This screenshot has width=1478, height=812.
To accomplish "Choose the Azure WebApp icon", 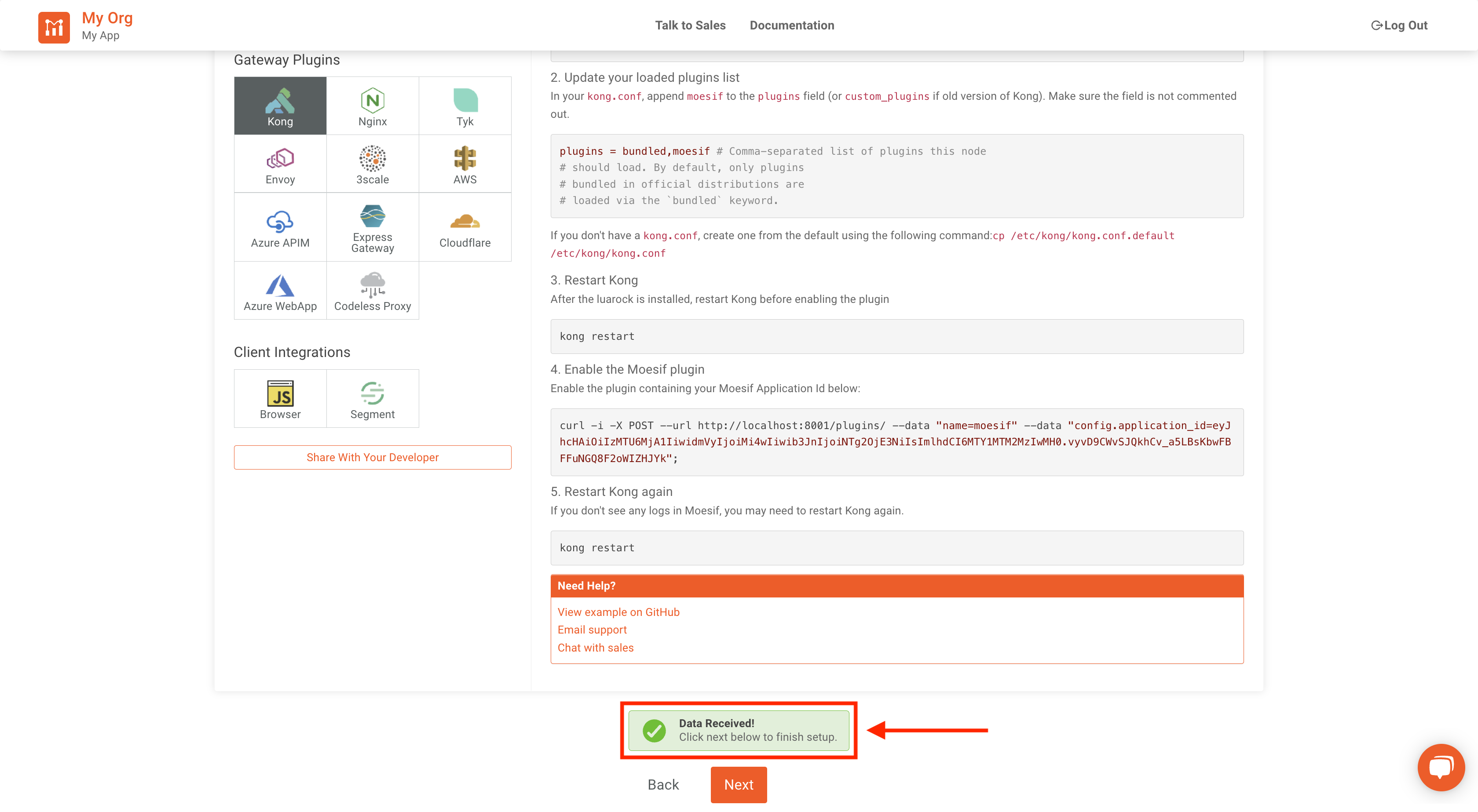I will coord(280,291).
